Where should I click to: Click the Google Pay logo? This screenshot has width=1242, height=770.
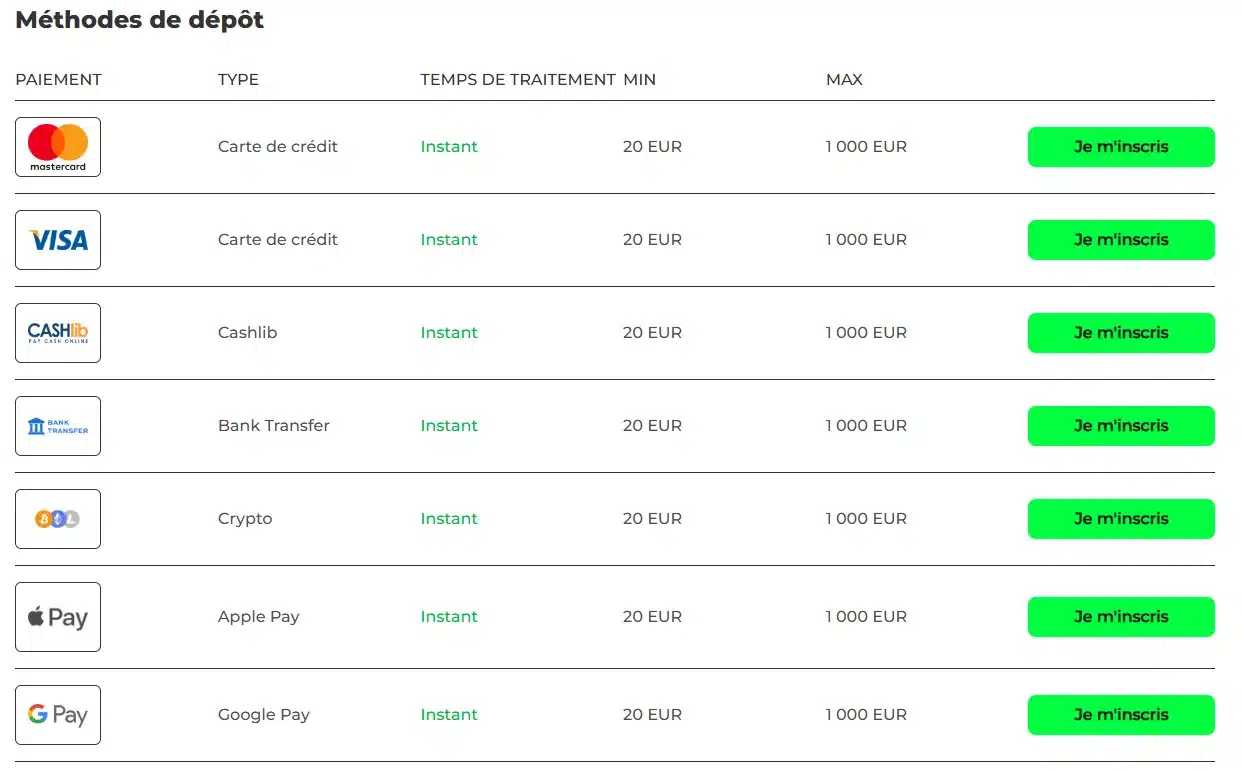[58, 715]
